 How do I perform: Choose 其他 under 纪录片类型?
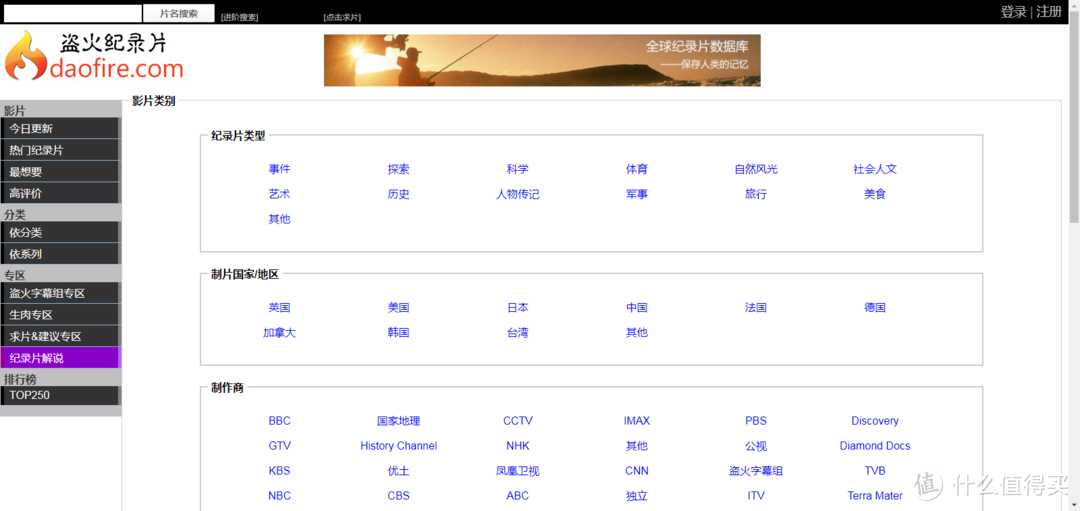[280, 219]
